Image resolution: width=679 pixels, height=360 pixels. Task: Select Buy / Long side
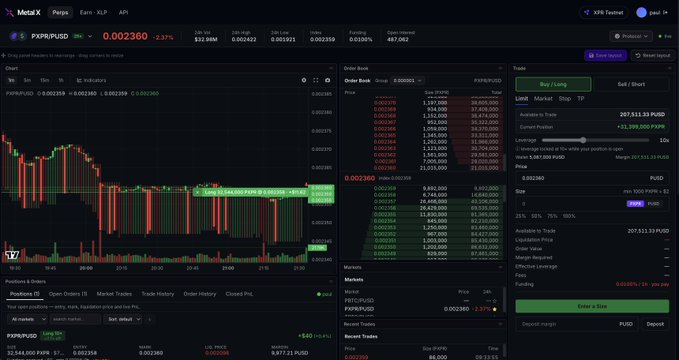[x=553, y=84]
